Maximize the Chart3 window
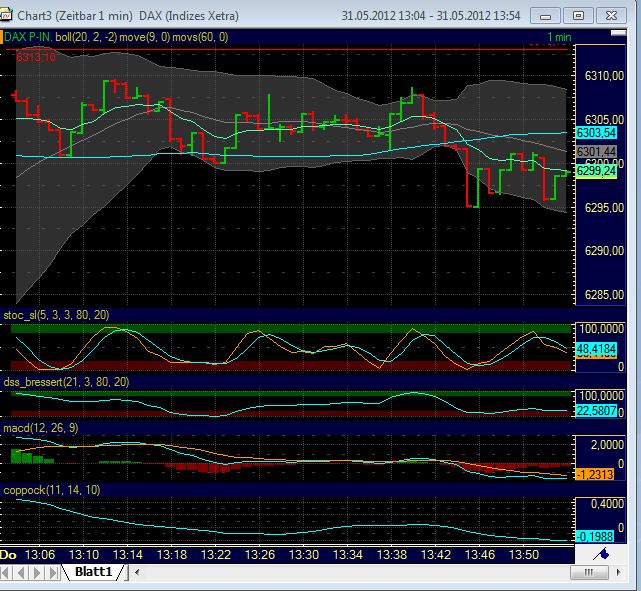Viewport: 641px width, 591px height. pyautogui.click(x=578, y=16)
